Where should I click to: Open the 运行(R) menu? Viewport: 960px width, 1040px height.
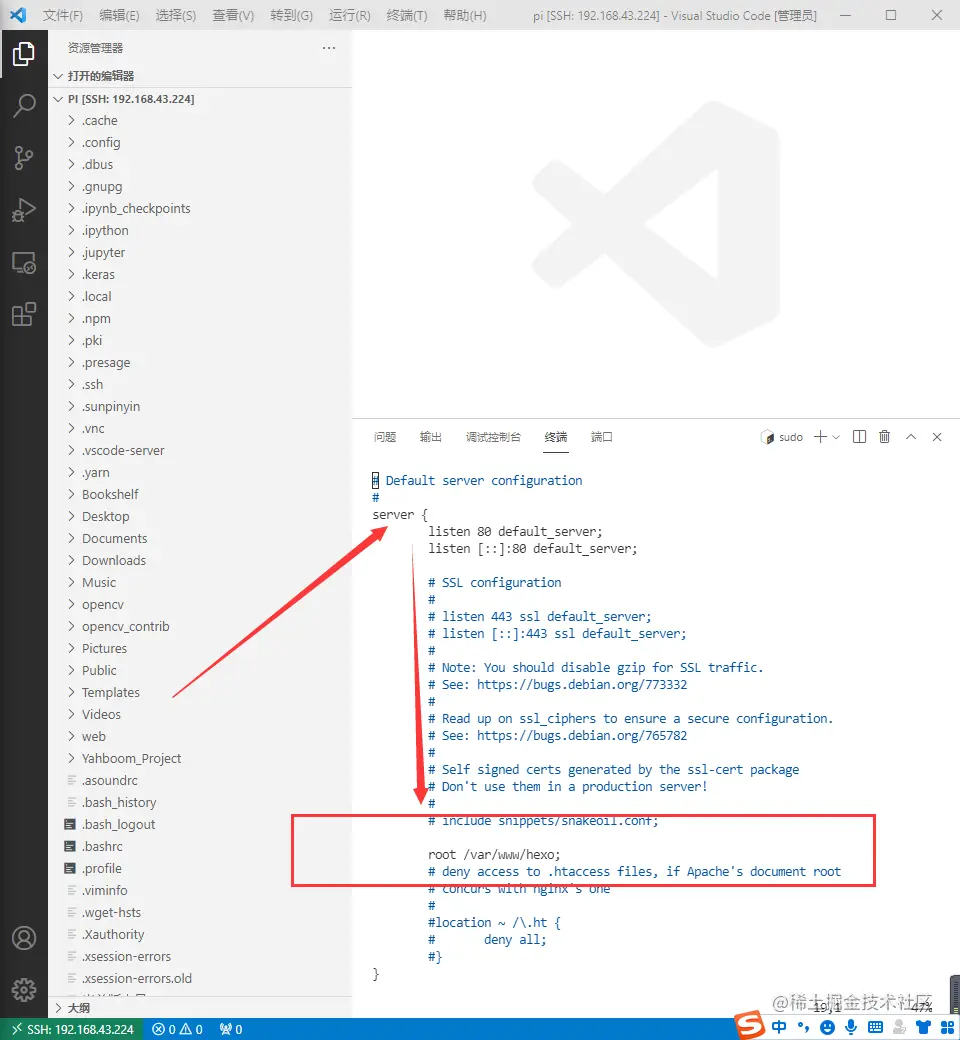(350, 15)
